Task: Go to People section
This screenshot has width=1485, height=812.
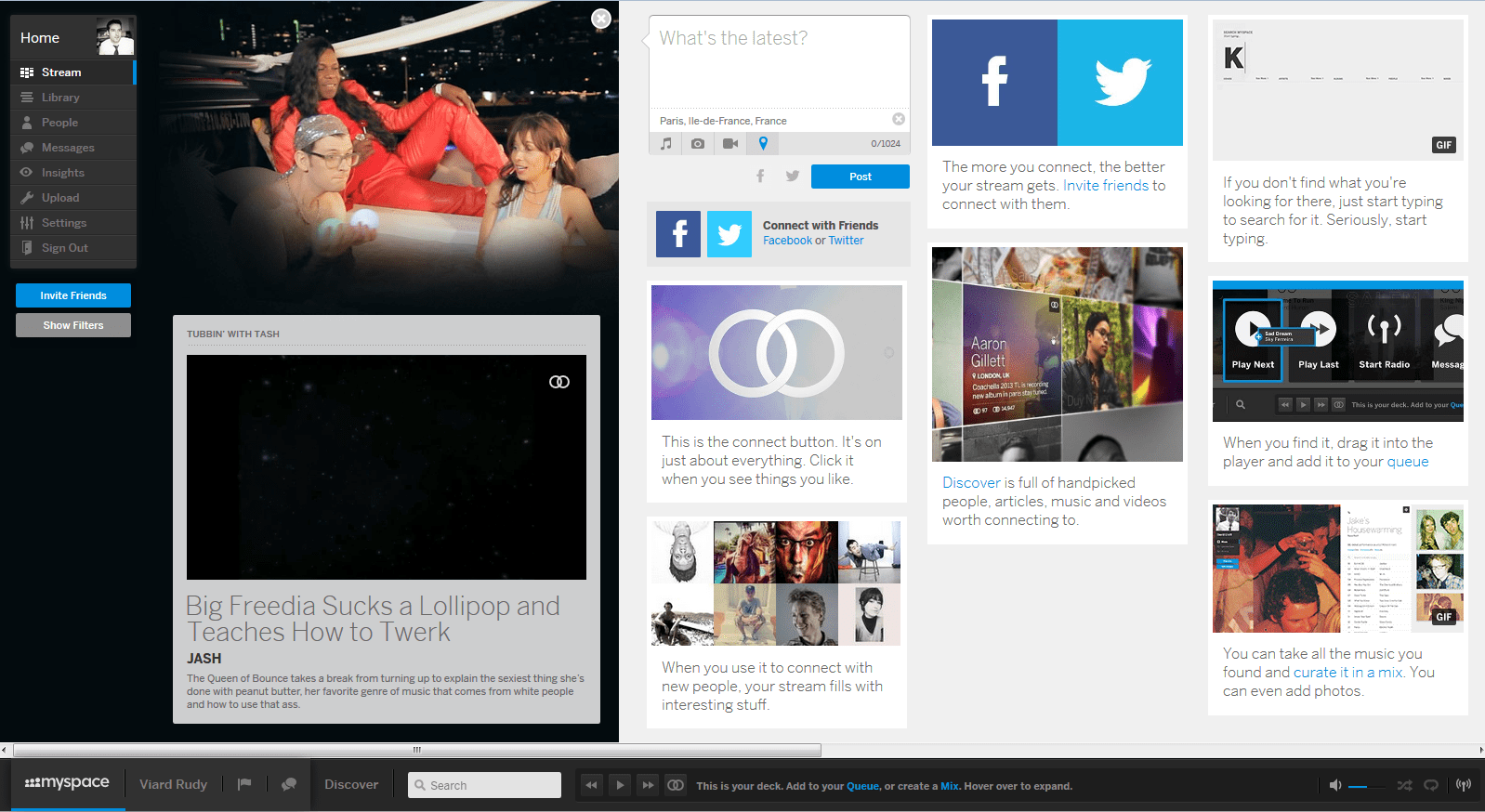Action: (x=73, y=123)
